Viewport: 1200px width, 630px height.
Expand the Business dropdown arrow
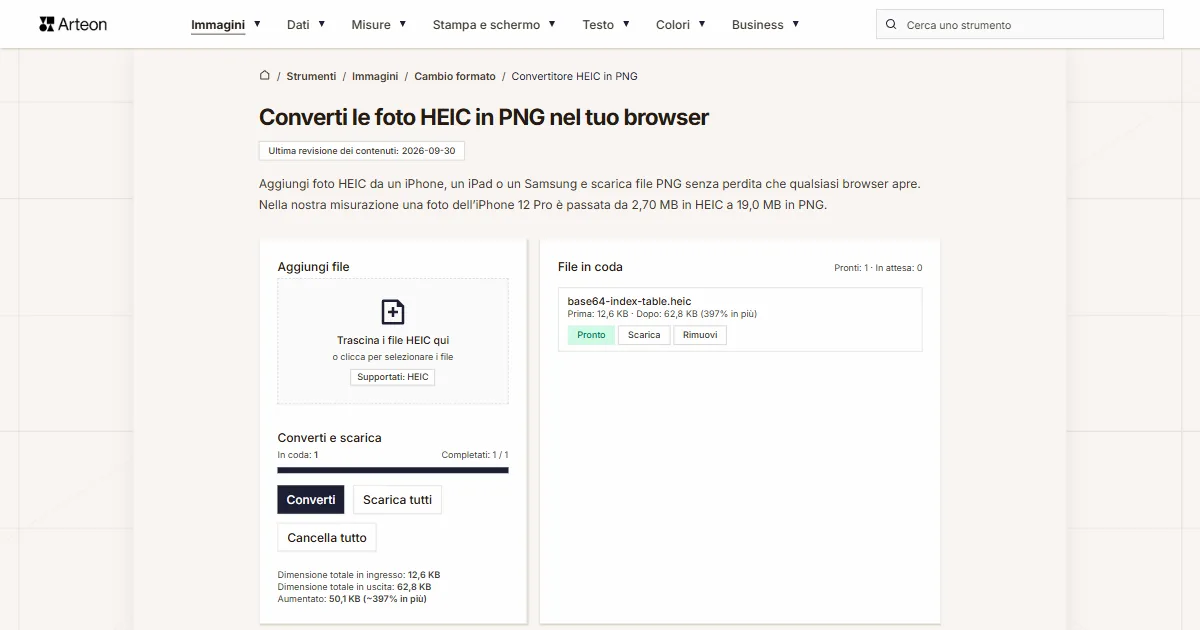pos(796,23)
